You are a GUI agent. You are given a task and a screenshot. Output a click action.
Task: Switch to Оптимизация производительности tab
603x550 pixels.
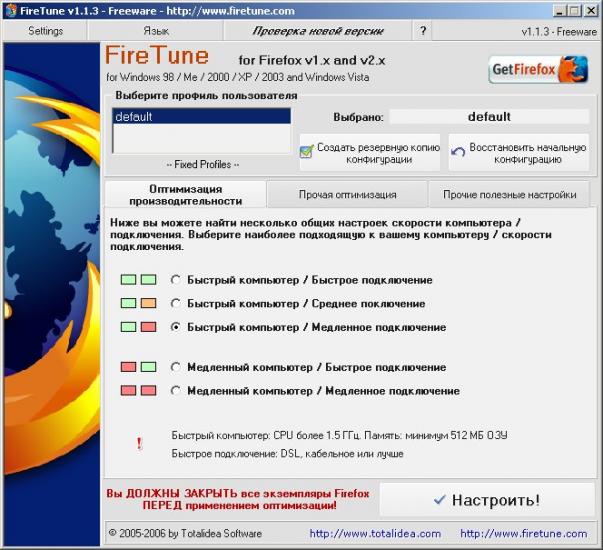coord(185,195)
